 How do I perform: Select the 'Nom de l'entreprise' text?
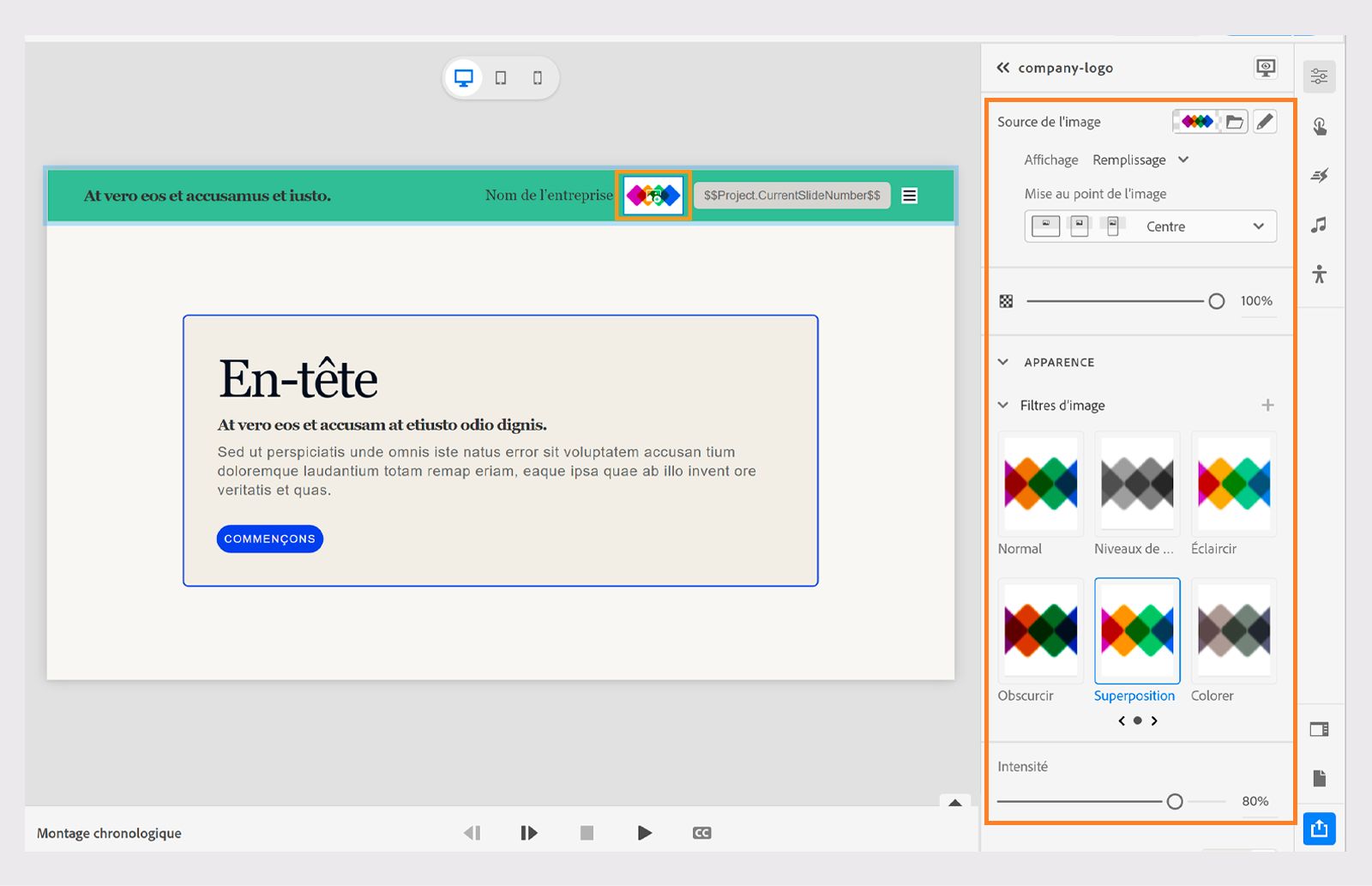coord(549,195)
